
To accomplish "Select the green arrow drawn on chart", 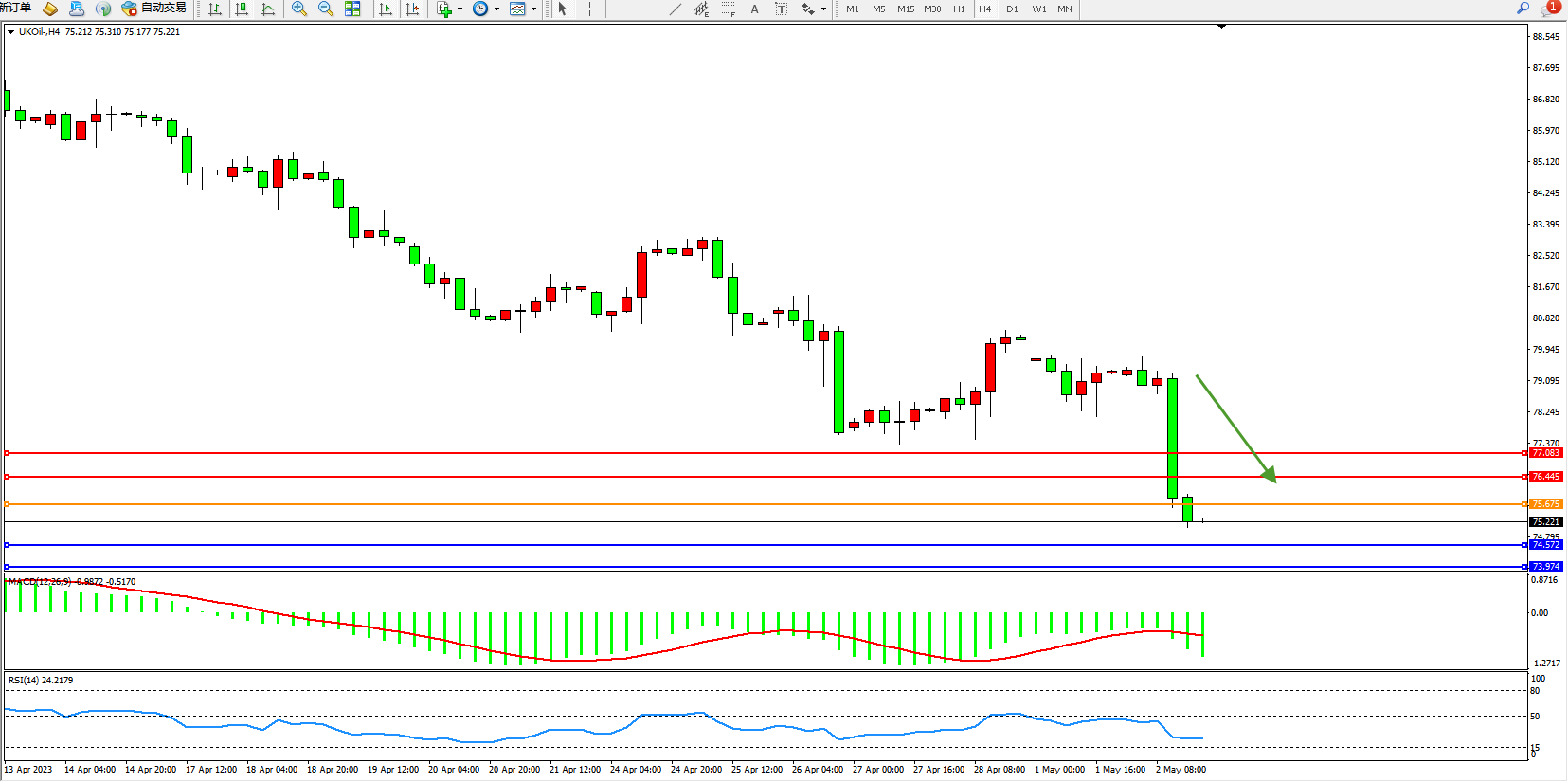I will tap(1235, 427).
